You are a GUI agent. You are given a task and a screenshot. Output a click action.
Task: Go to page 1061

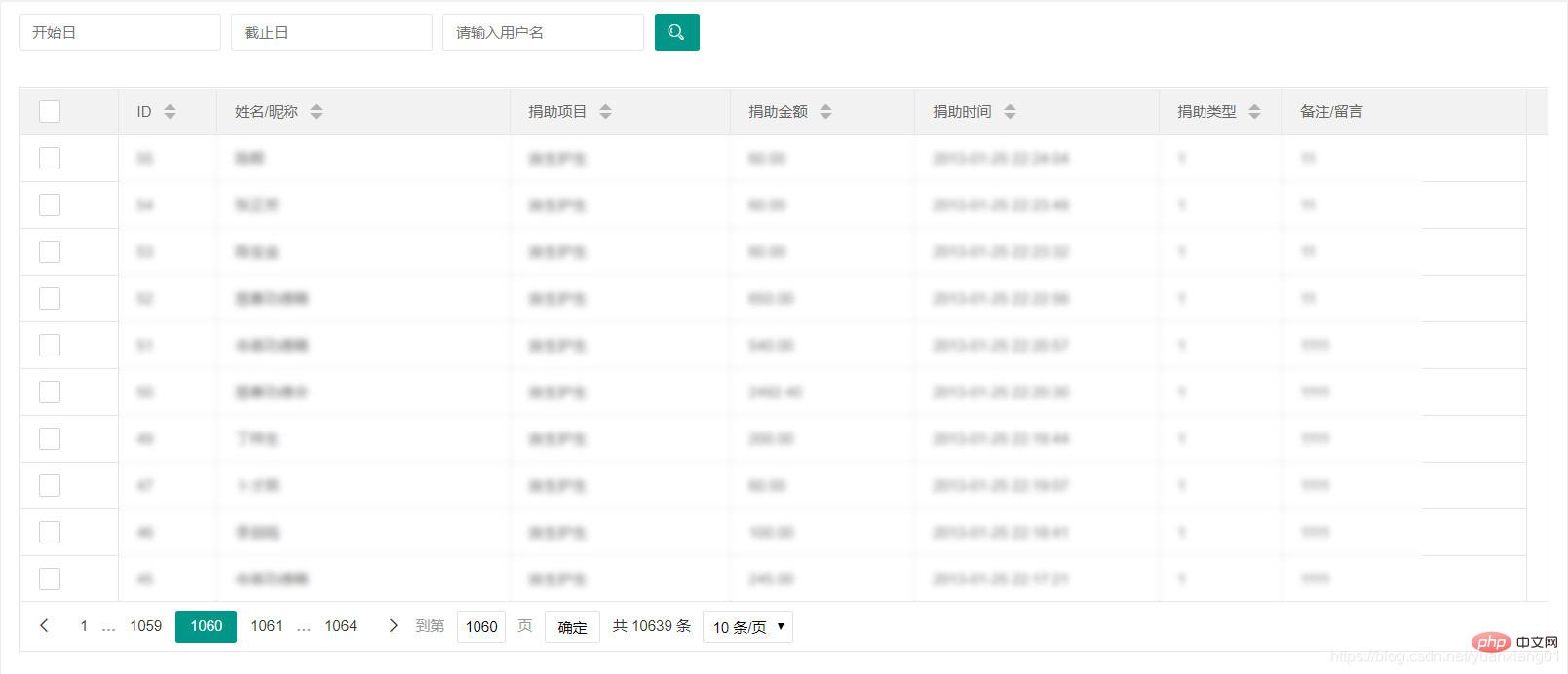266,626
